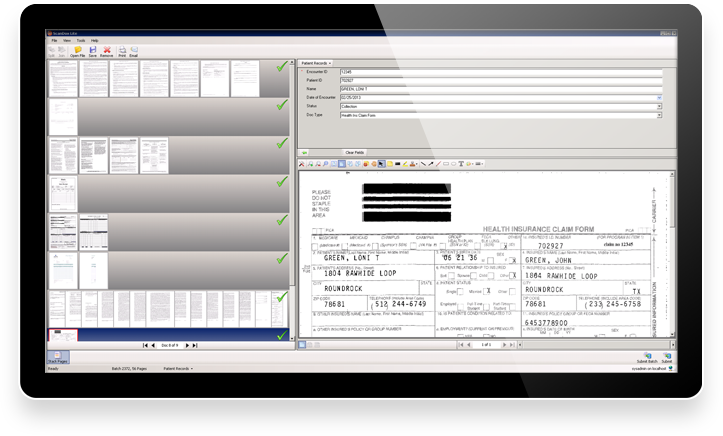Click the Save icon in toolbar
The width and height of the screenshot is (723, 436).
tap(92, 49)
